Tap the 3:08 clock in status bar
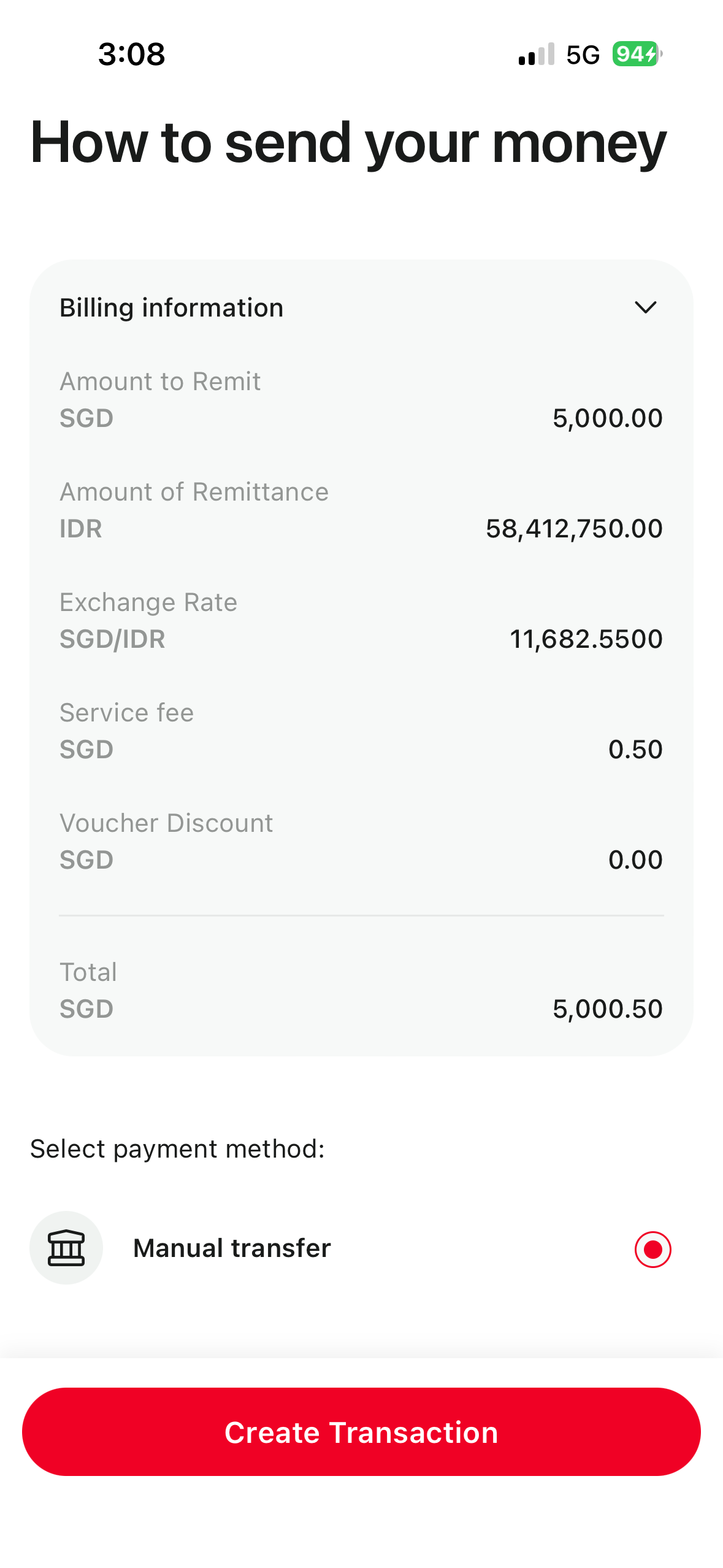Screen dimensions: 723x1568 [x=131, y=54]
